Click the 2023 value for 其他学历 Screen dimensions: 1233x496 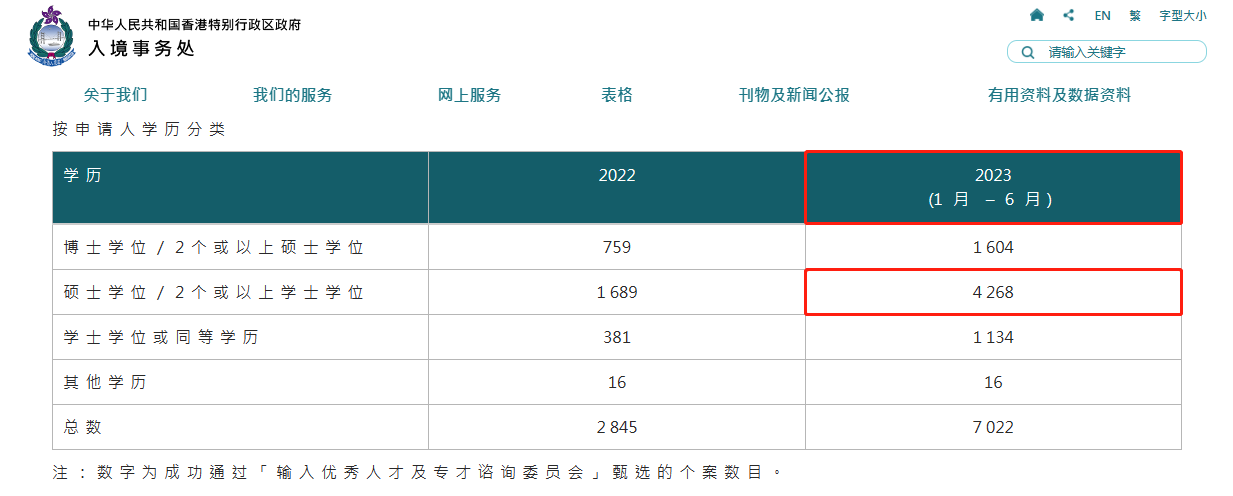[993, 383]
